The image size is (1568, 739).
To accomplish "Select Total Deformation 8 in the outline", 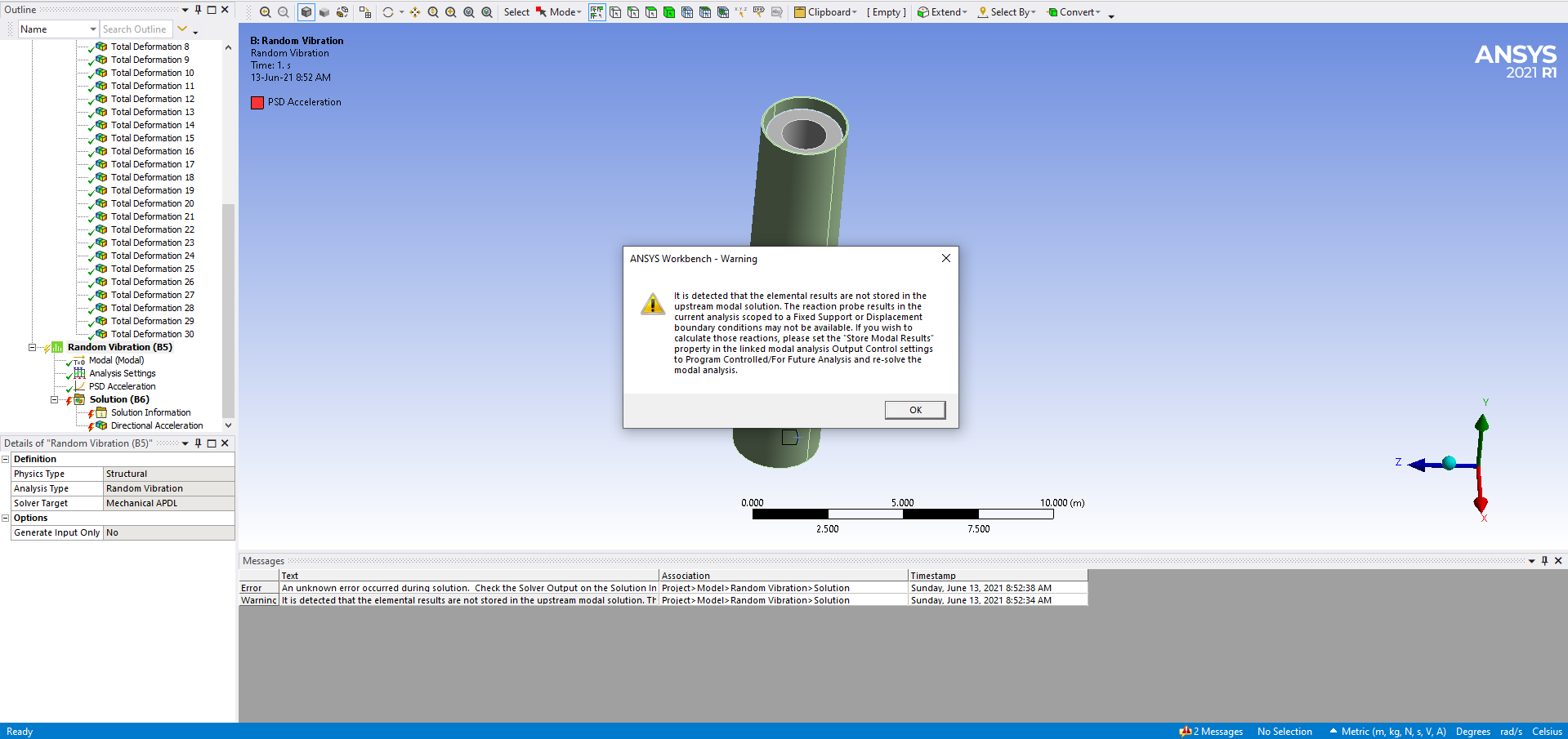I will coord(150,47).
